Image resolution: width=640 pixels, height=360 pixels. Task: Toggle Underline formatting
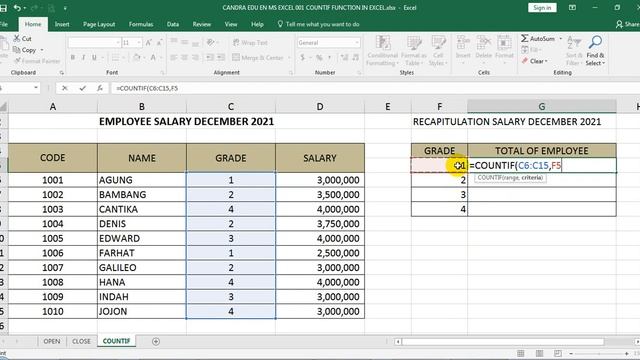(x=94, y=58)
